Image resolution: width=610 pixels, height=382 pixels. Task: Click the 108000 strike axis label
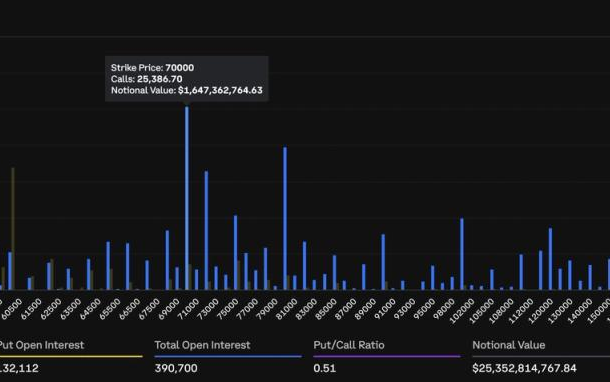click(x=501, y=311)
